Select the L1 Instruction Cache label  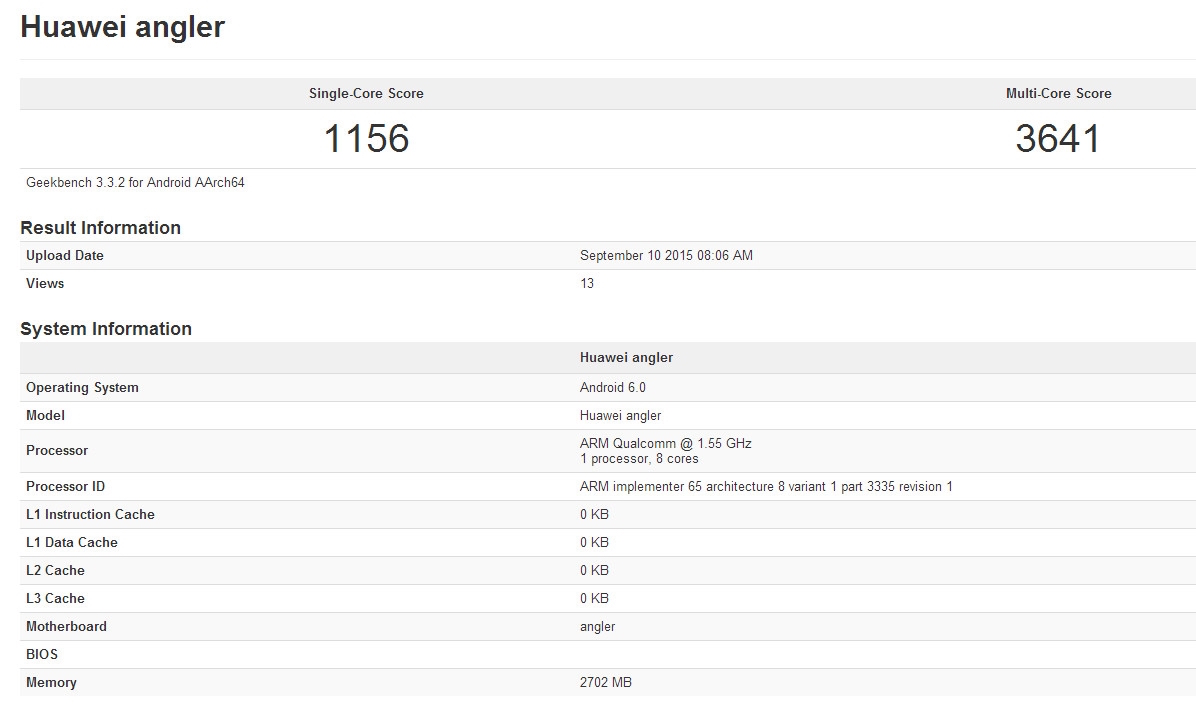(x=90, y=515)
